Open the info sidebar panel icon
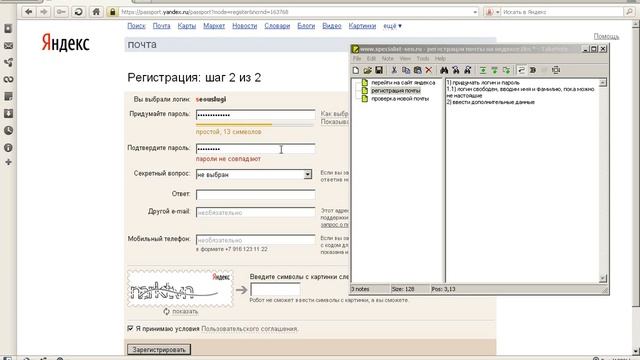640x360 pixels. [8, 147]
